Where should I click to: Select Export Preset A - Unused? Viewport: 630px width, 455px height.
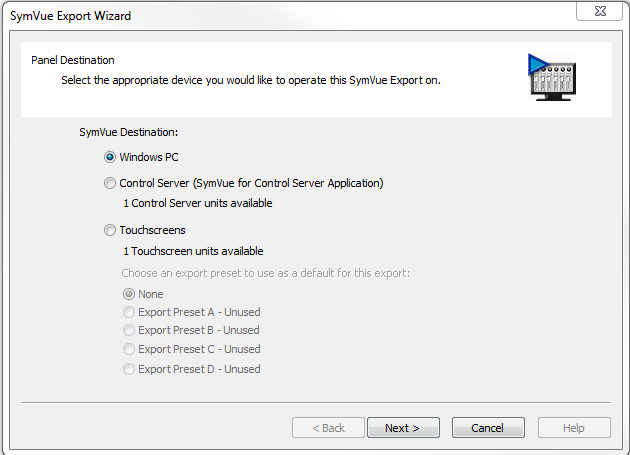pyautogui.click(x=129, y=312)
